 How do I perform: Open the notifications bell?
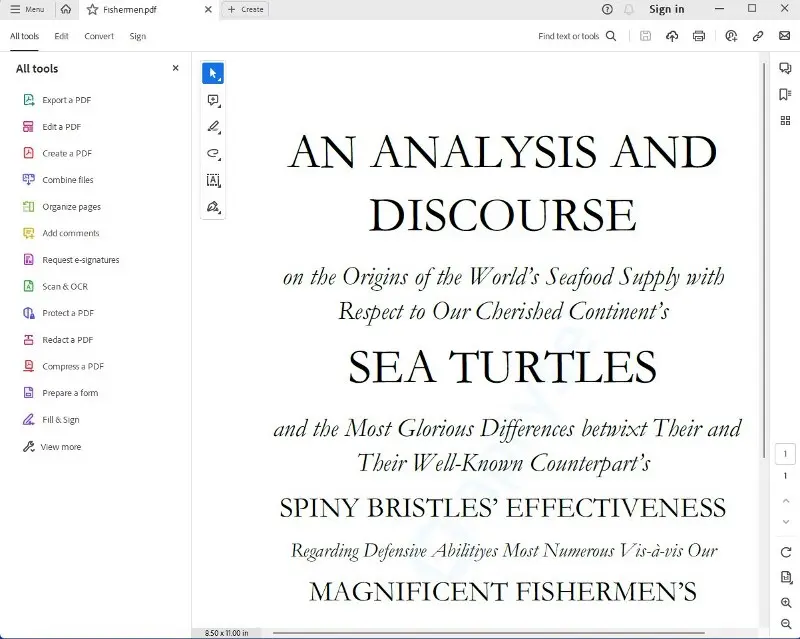click(629, 9)
